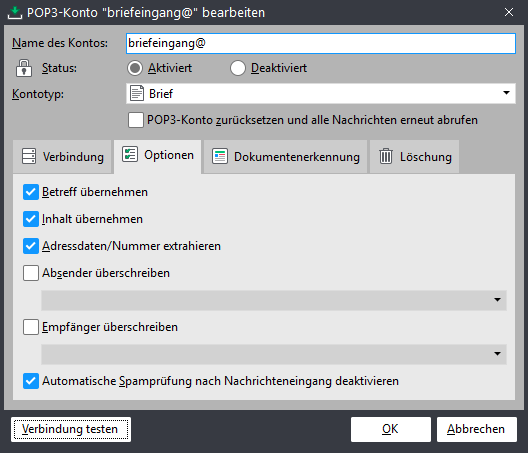Open the Kontotyp dropdown
Screen dimensions: 528x453
[321, 94]
